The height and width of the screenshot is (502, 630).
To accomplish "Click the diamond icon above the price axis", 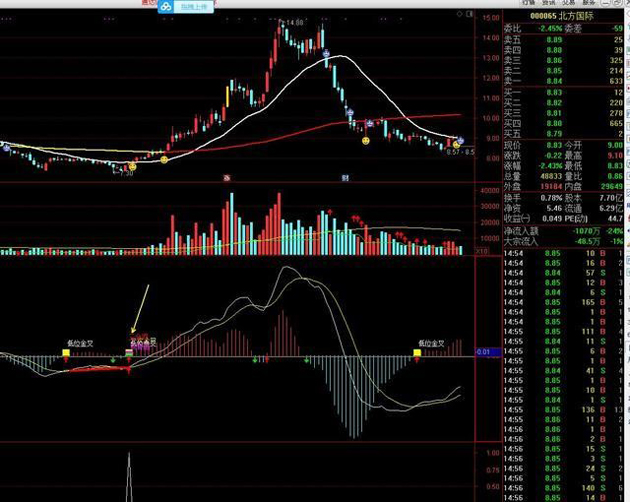I will 459,14.
